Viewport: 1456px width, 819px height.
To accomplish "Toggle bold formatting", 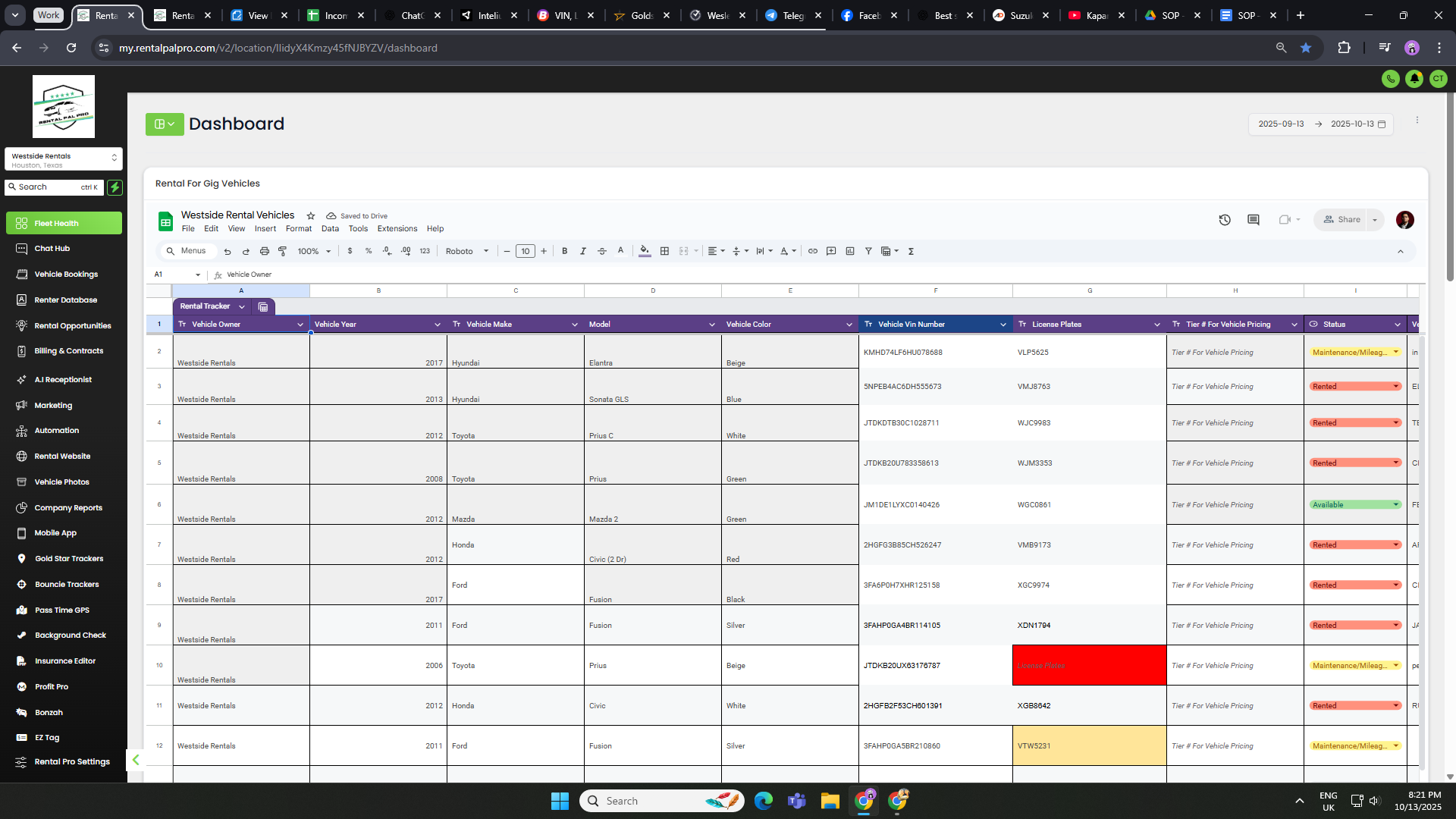I will (565, 251).
